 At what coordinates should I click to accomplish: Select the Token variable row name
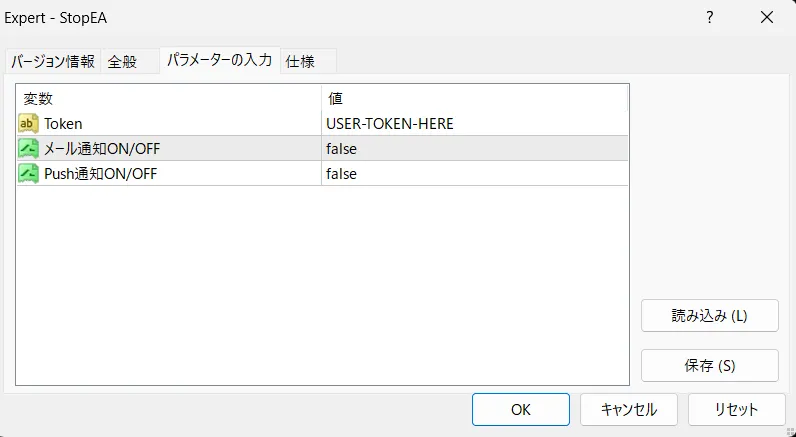pos(63,124)
